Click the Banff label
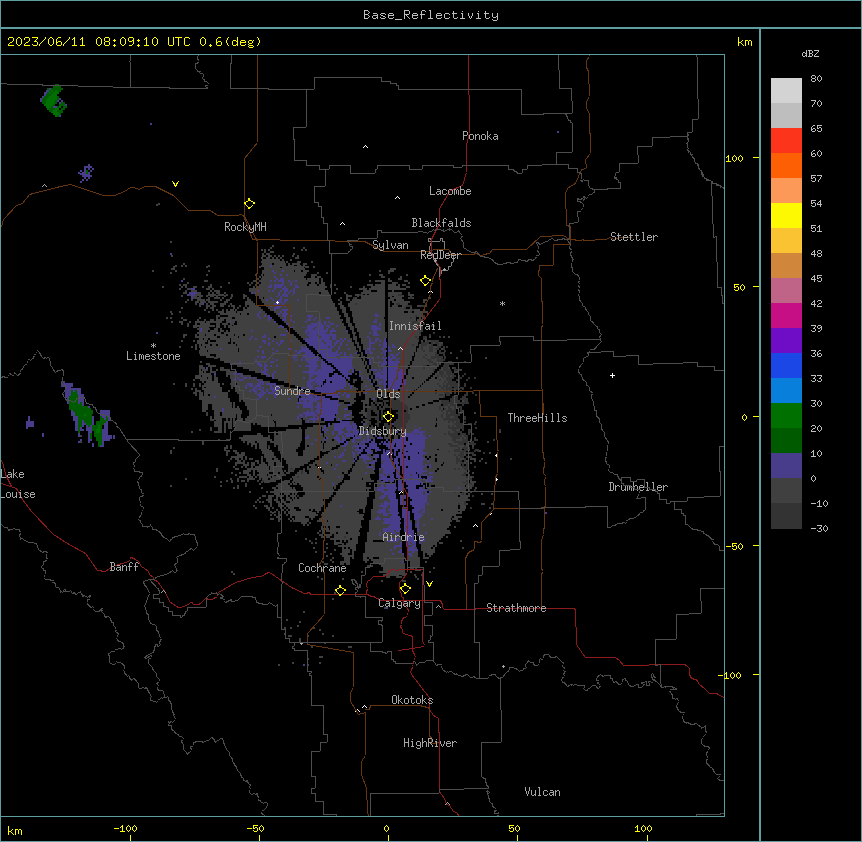862x842 pixels. 124,567
